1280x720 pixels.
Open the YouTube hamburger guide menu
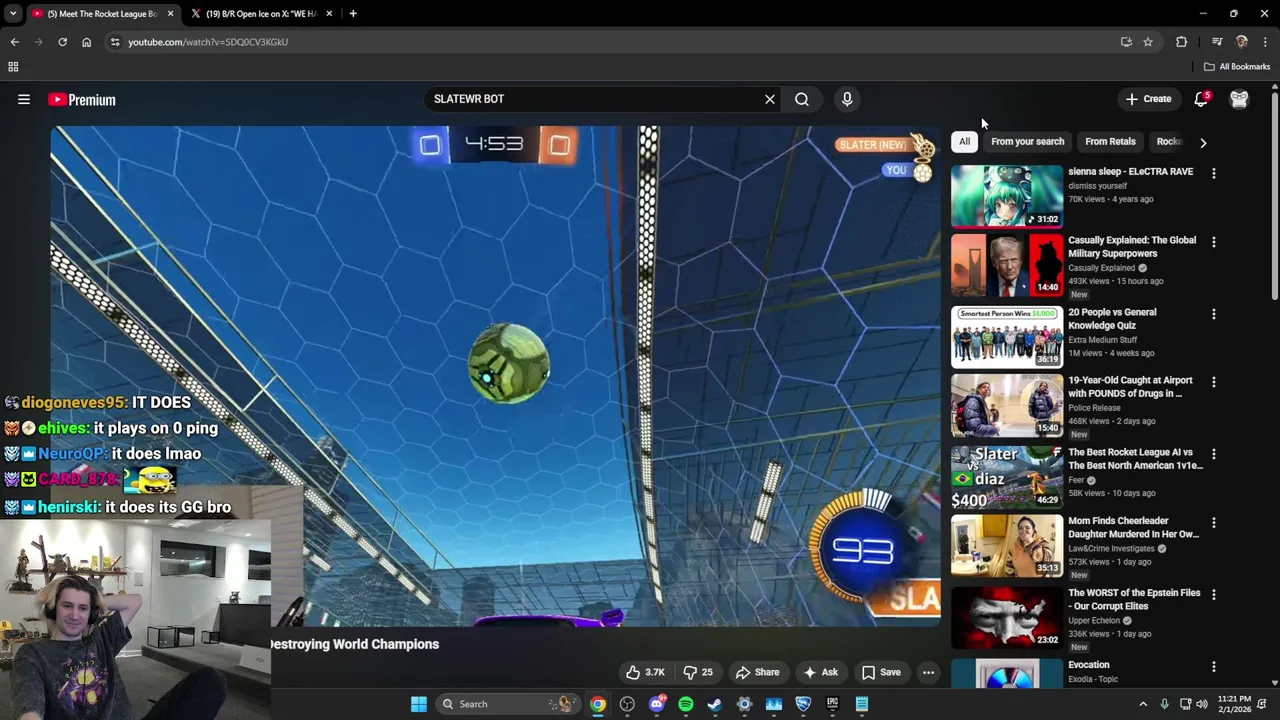point(24,99)
